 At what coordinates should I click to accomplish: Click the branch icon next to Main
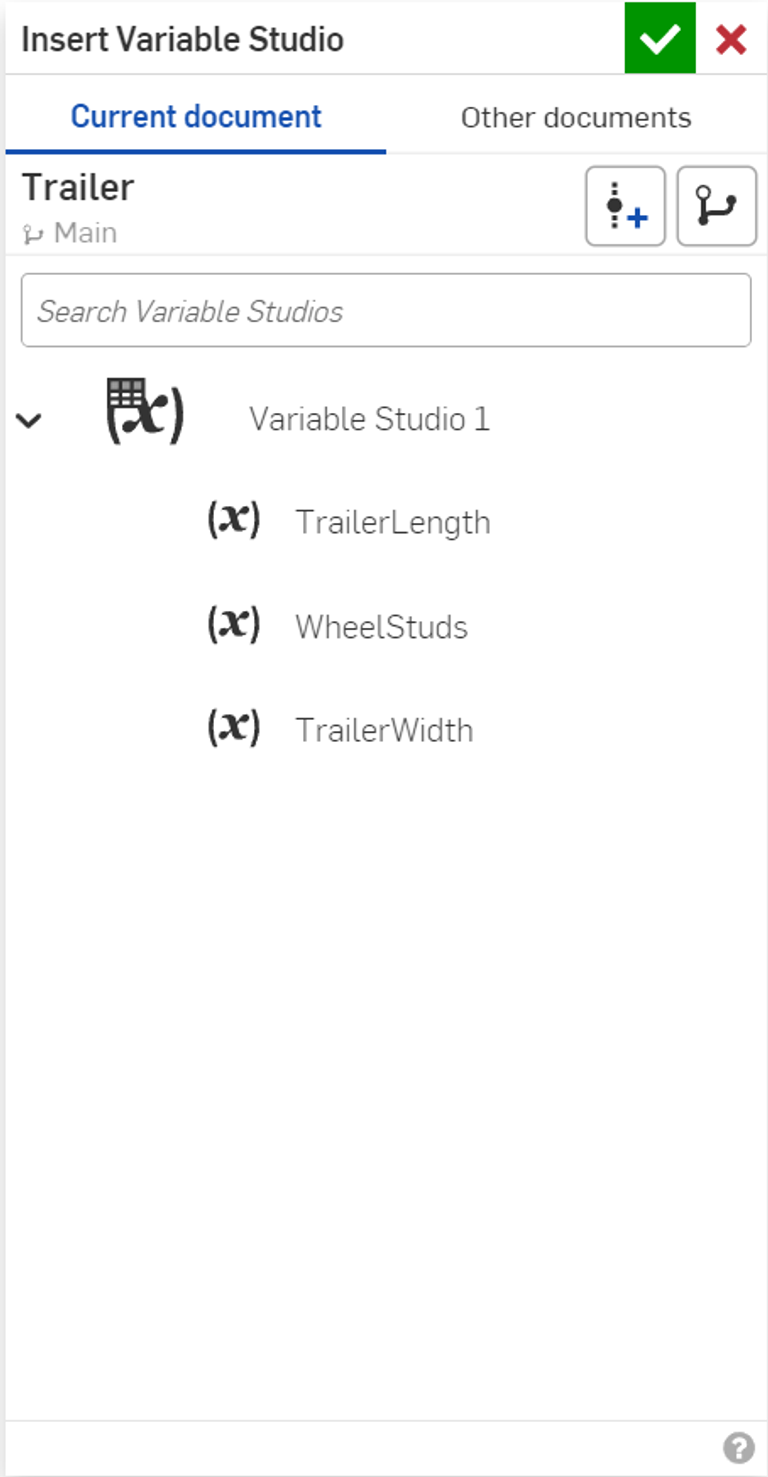[33, 233]
